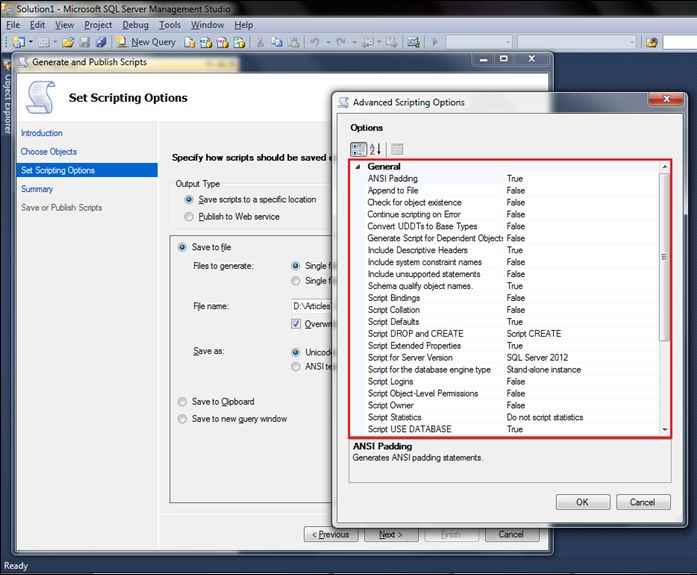Click the Start Debugging play icon
The height and width of the screenshot is (575, 697).
pyautogui.click(x=435, y=43)
